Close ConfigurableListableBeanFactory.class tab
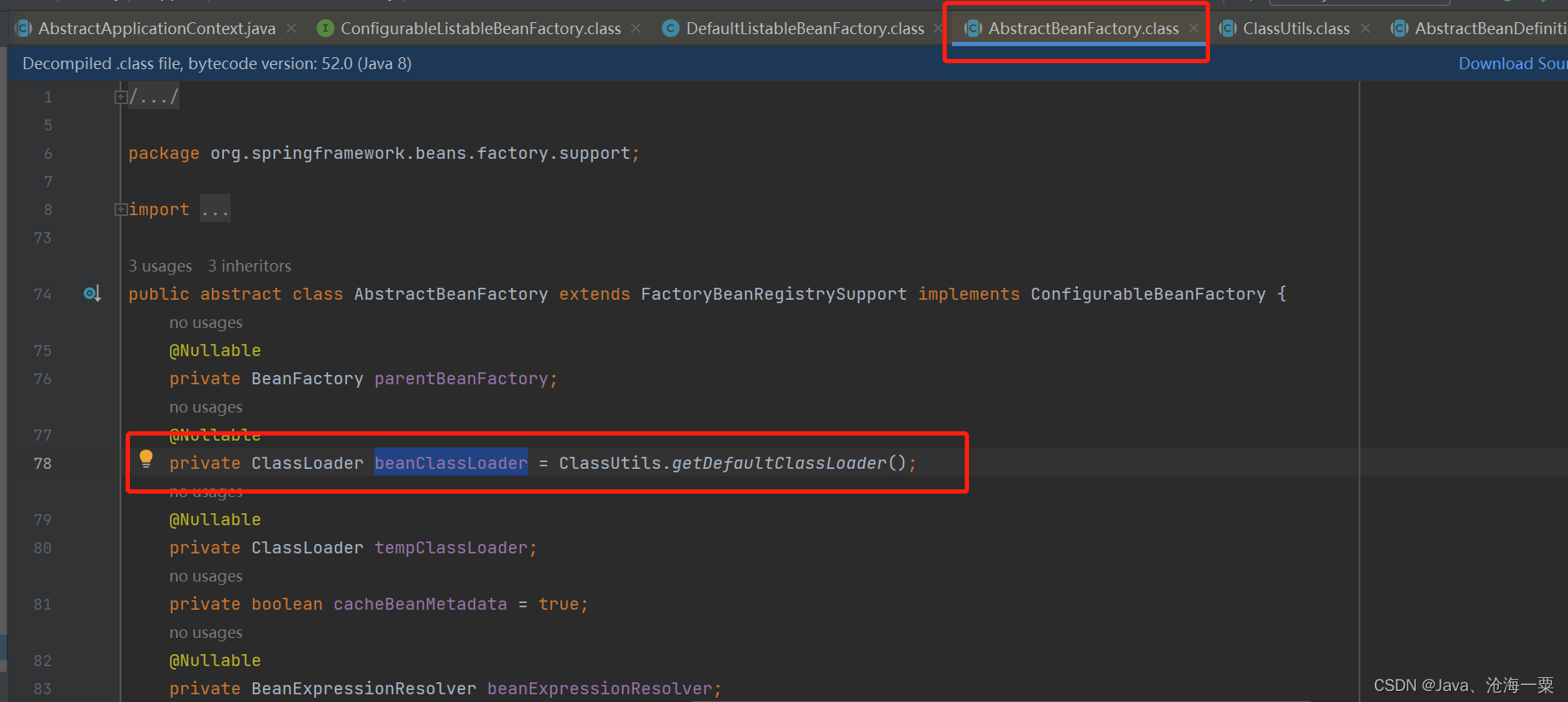The height and width of the screenshot is (702, 1568). [636, 28]
